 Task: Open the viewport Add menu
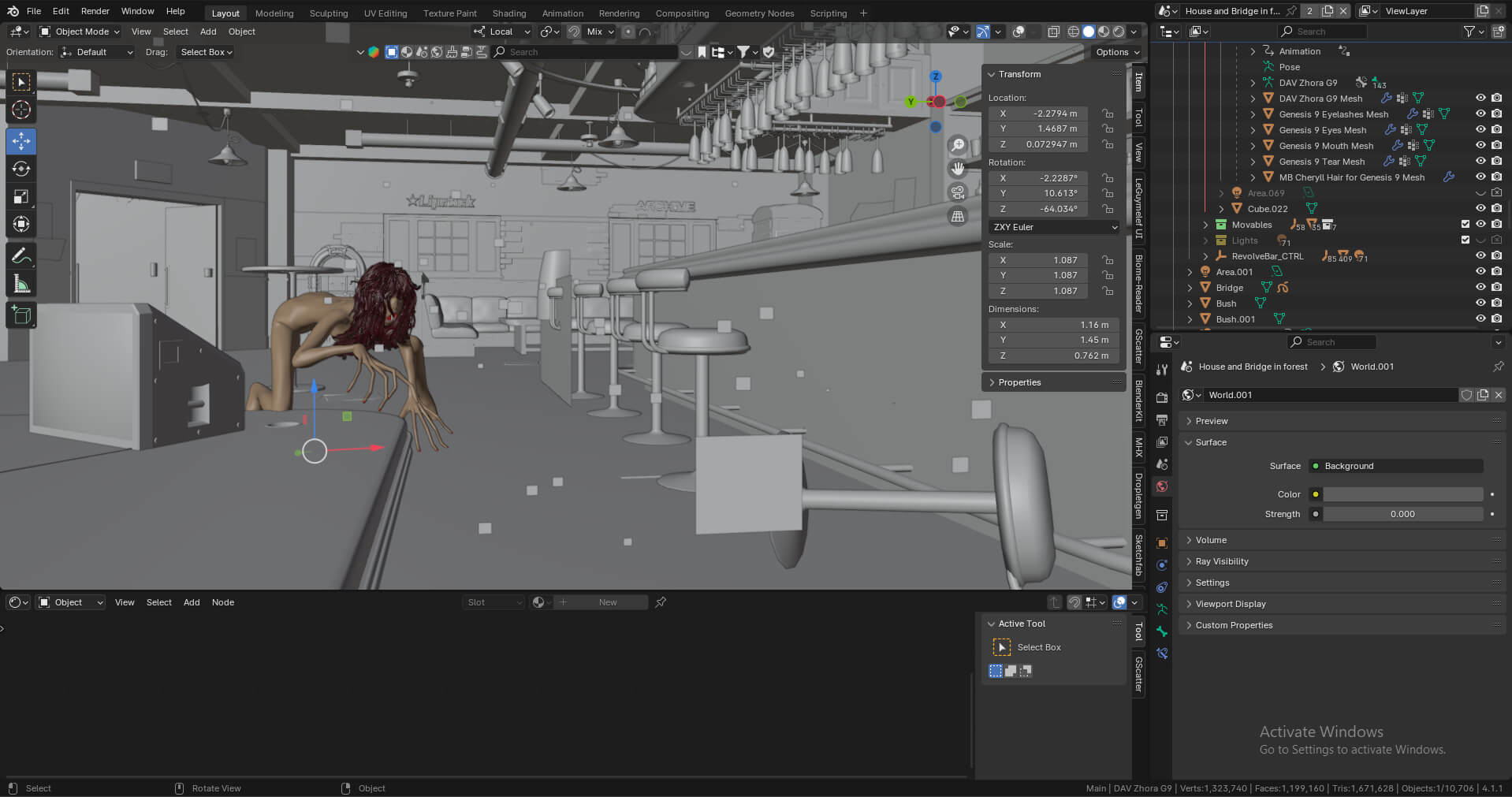click(x=208, y=32)
